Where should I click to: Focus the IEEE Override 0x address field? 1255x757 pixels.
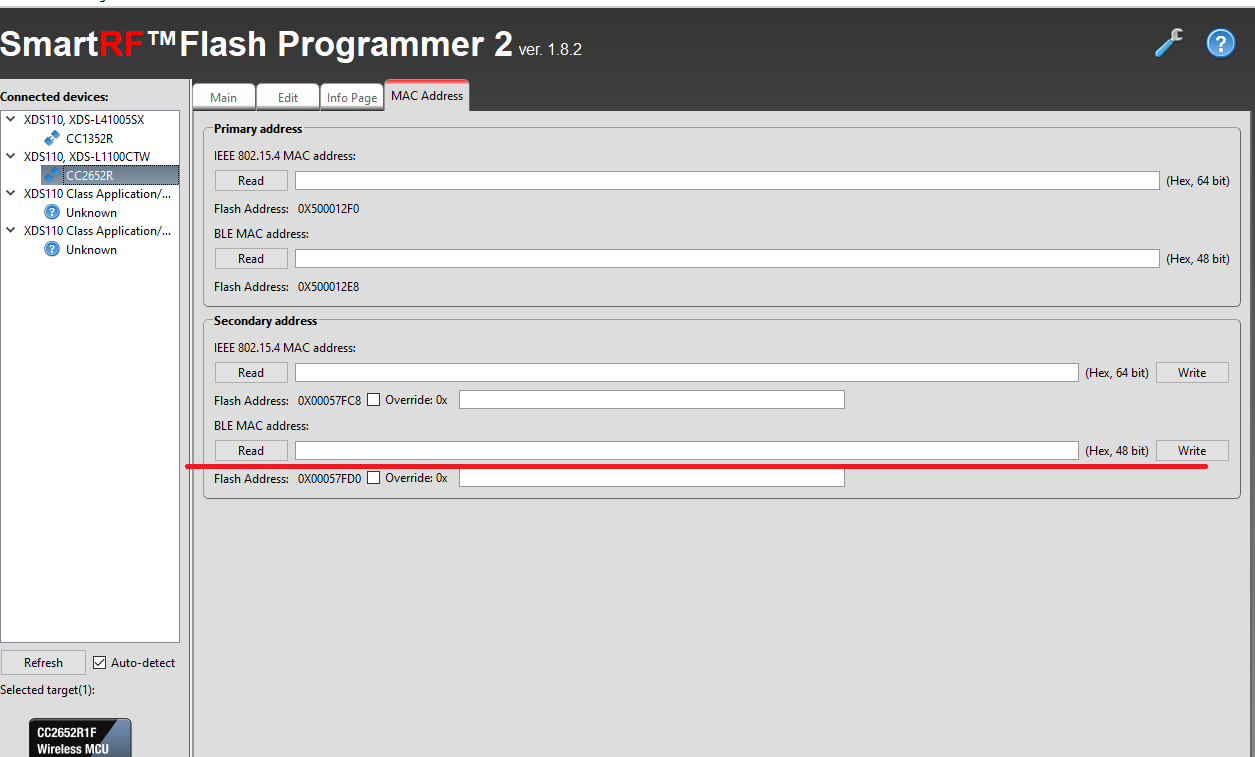651,400
